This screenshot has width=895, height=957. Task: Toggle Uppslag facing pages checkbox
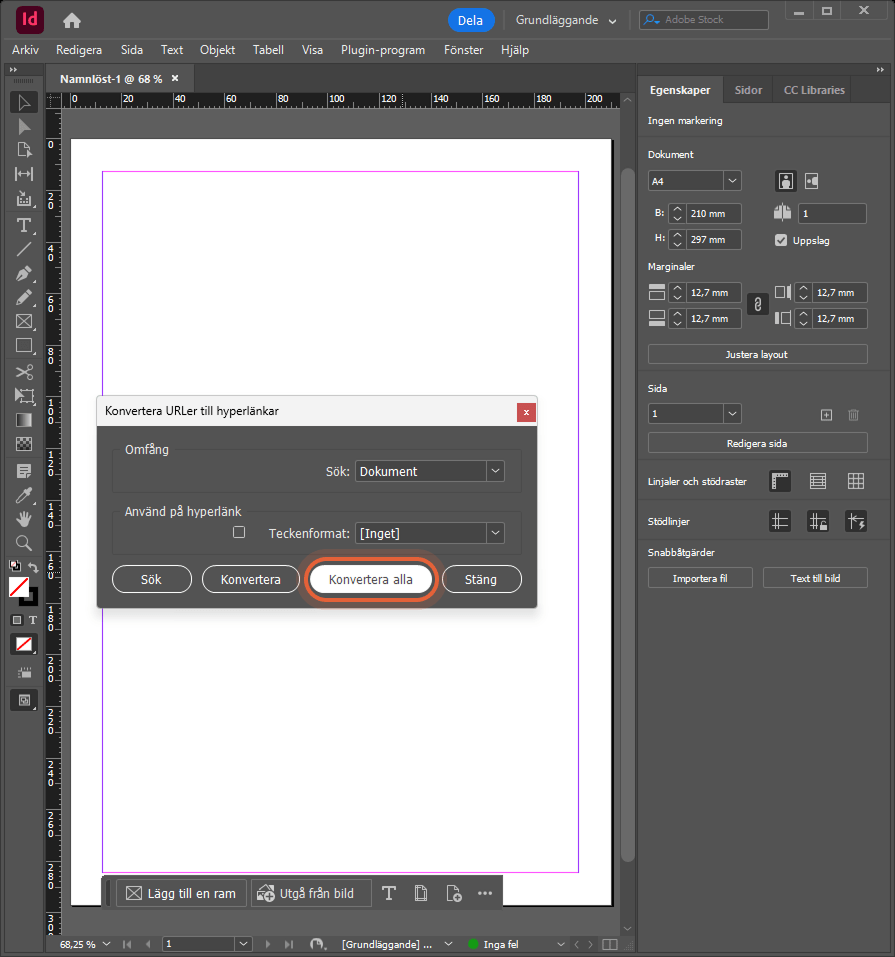tap(781, 240)
